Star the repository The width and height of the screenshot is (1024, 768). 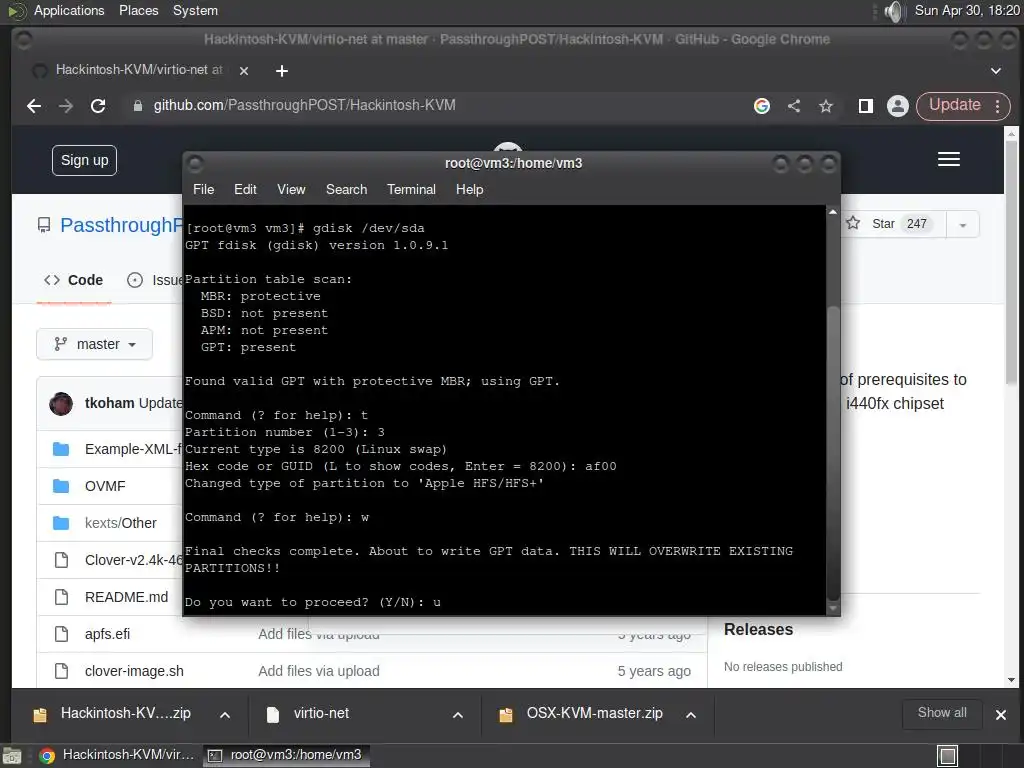click(x=883, y=224)
